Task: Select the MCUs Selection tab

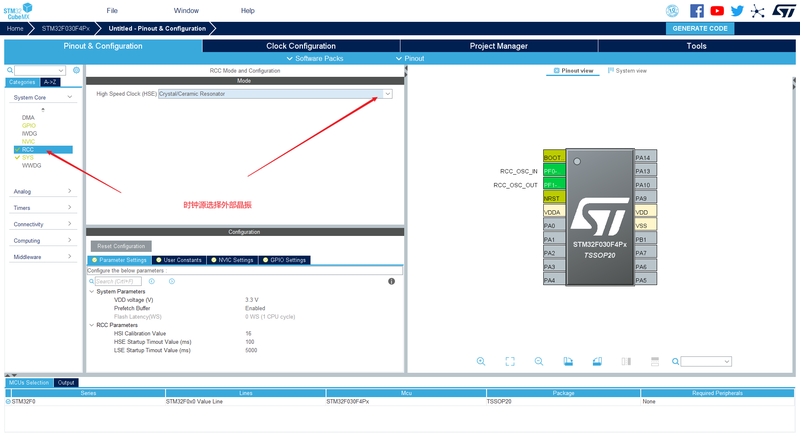Action: [x=29, y=382]
